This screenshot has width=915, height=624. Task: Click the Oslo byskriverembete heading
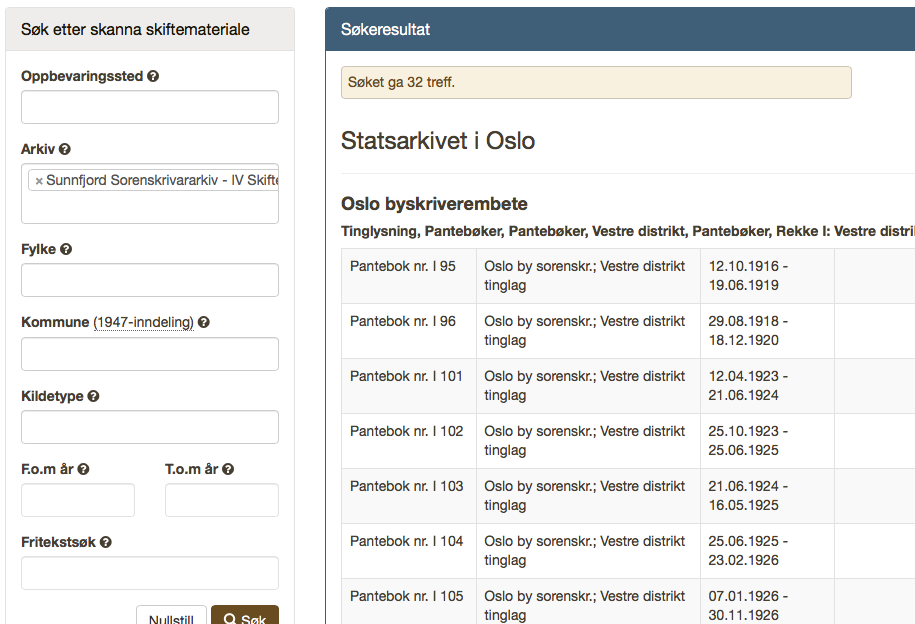point(434,204)
